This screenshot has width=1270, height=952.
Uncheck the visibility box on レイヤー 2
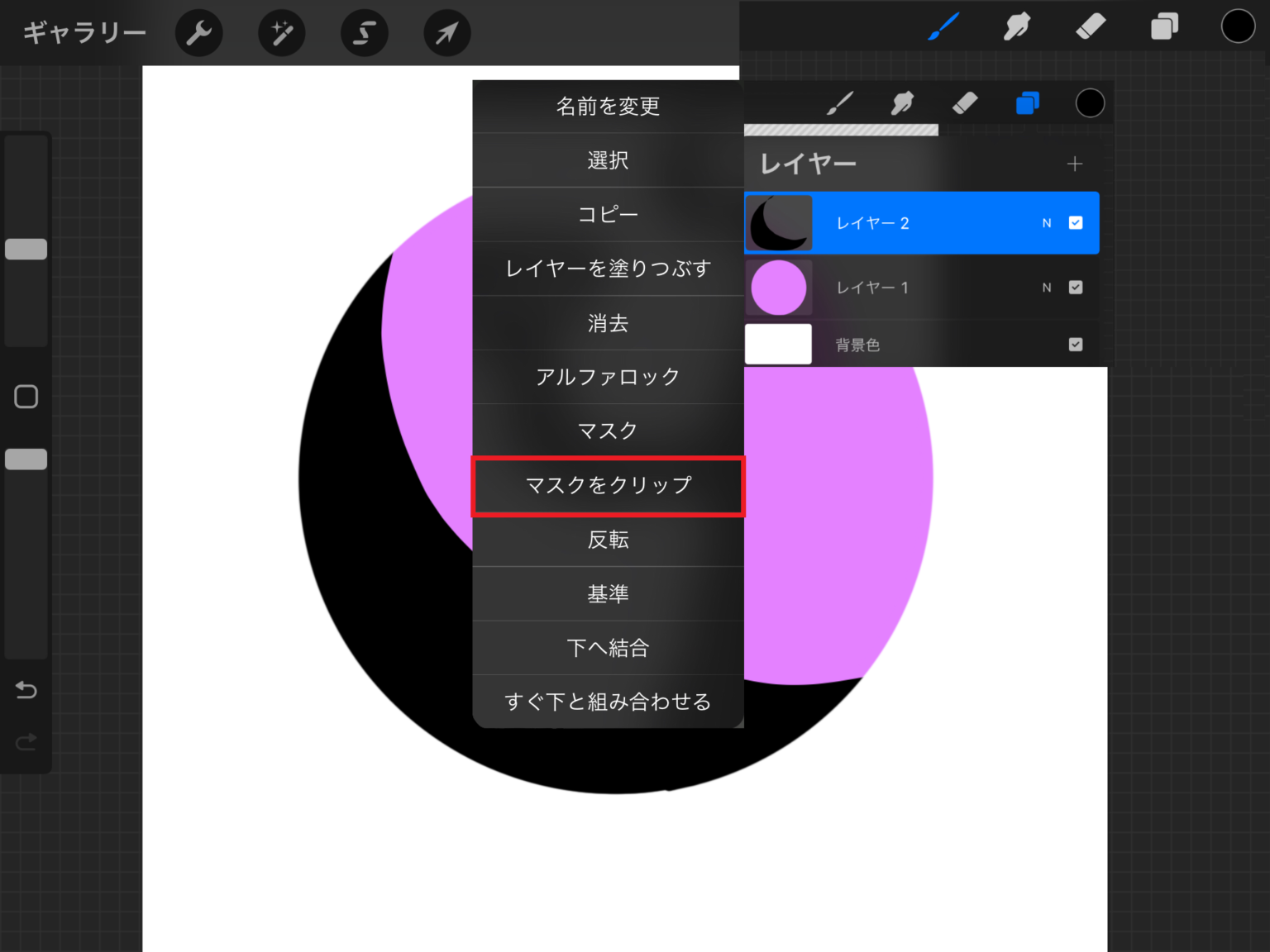point(1076,222)
